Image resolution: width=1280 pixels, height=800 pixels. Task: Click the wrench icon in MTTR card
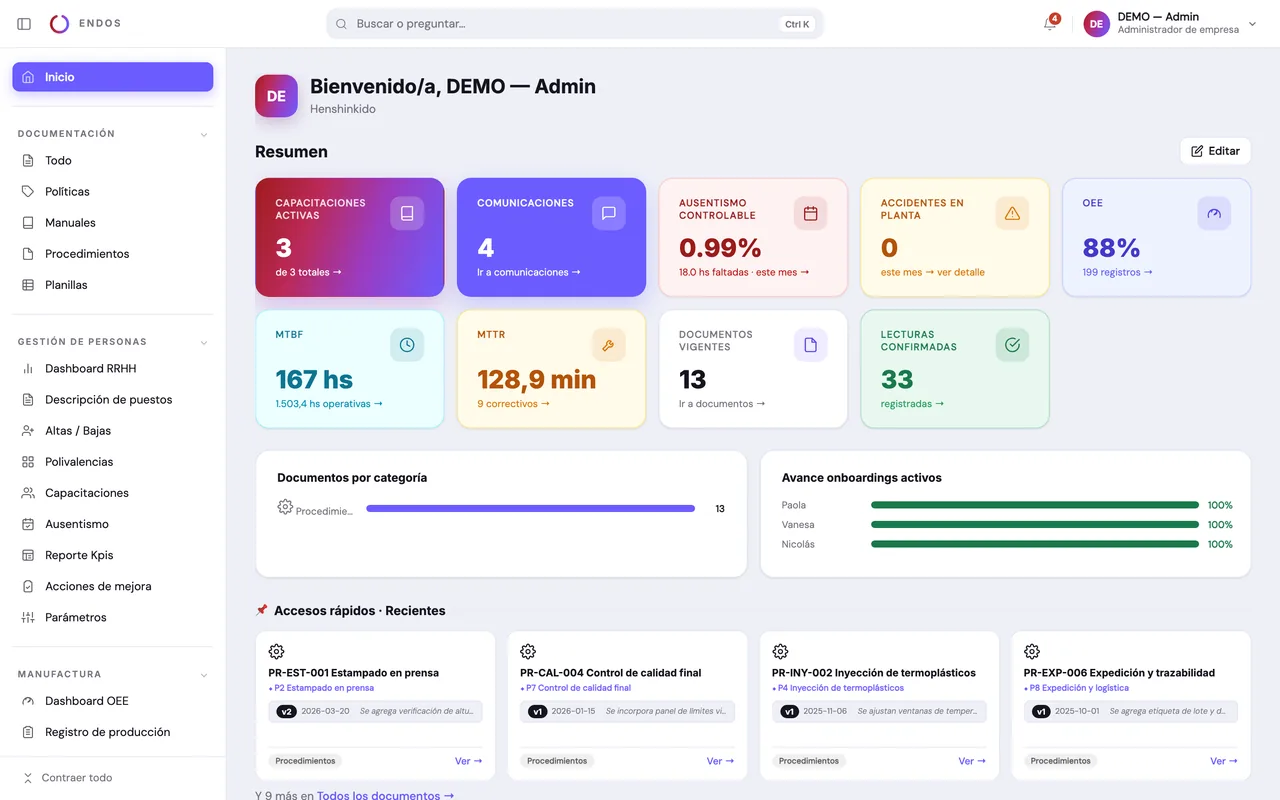tap(608, 345)
